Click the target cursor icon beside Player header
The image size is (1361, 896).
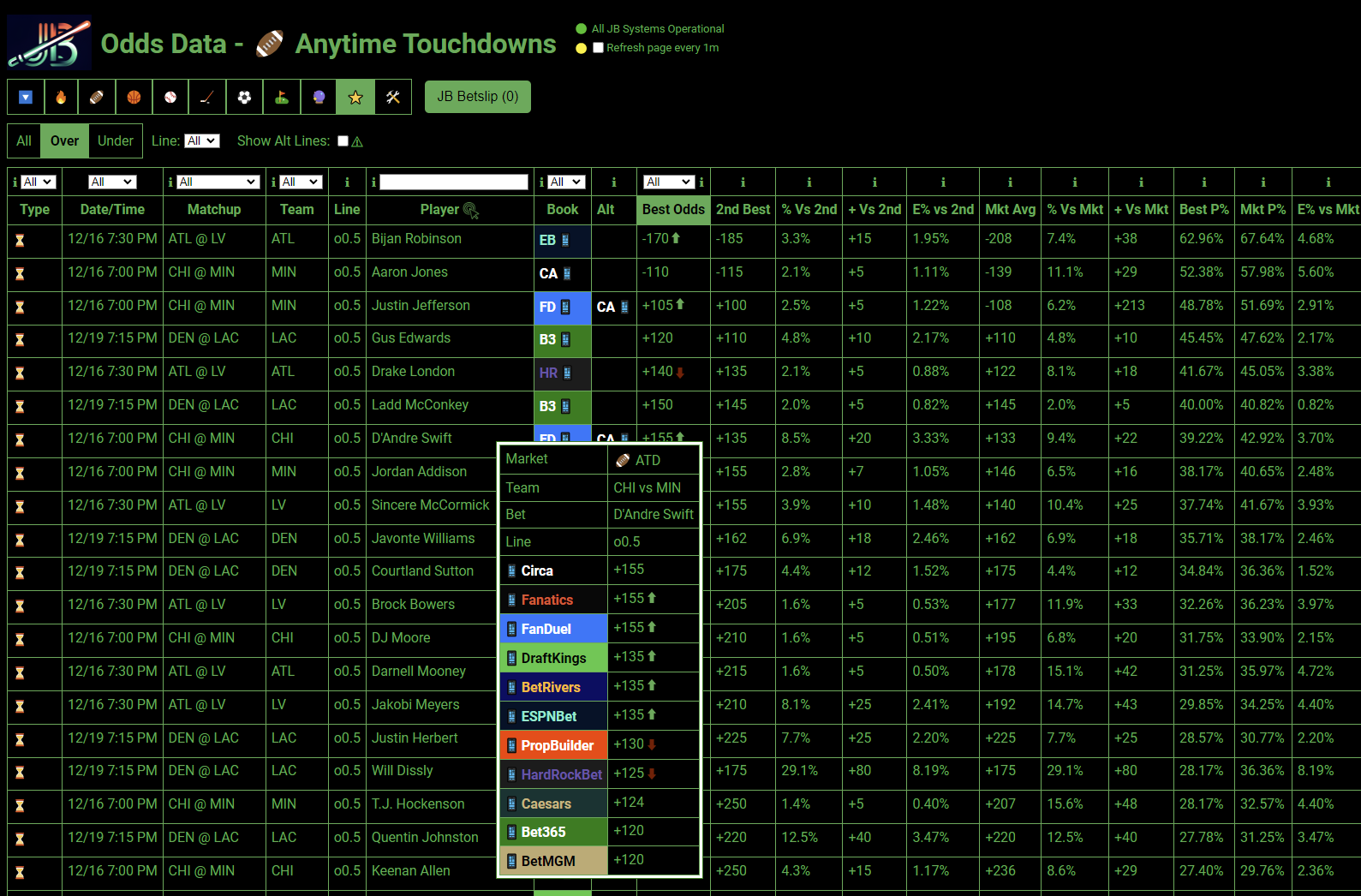pos(471,210)
